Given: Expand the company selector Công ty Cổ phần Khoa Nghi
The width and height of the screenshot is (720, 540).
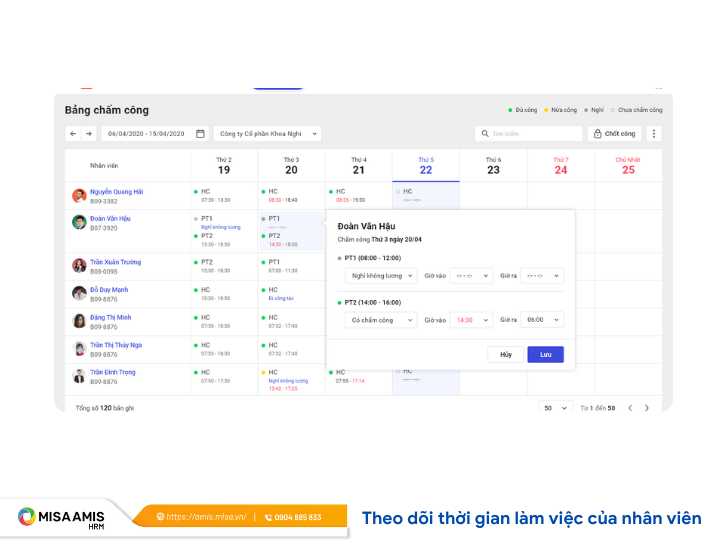Looking at the screenshot, I should coord(267,133).
